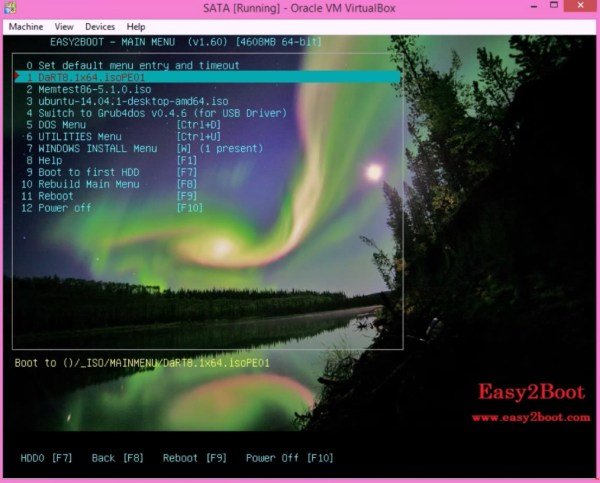600x483 pixels.
Task: Select the 'Power off' entry numbered 12
Action: pos(112,208)
